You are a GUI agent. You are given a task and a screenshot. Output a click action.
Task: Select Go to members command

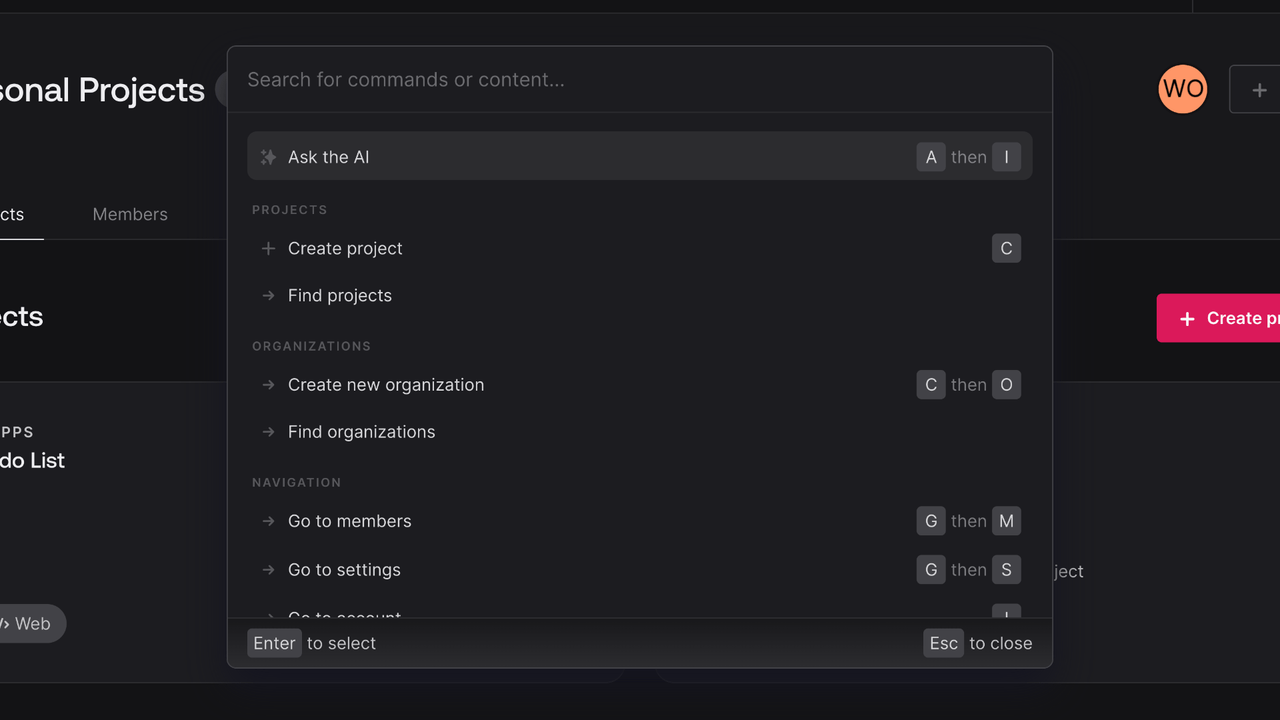click(x=640, y=521)
